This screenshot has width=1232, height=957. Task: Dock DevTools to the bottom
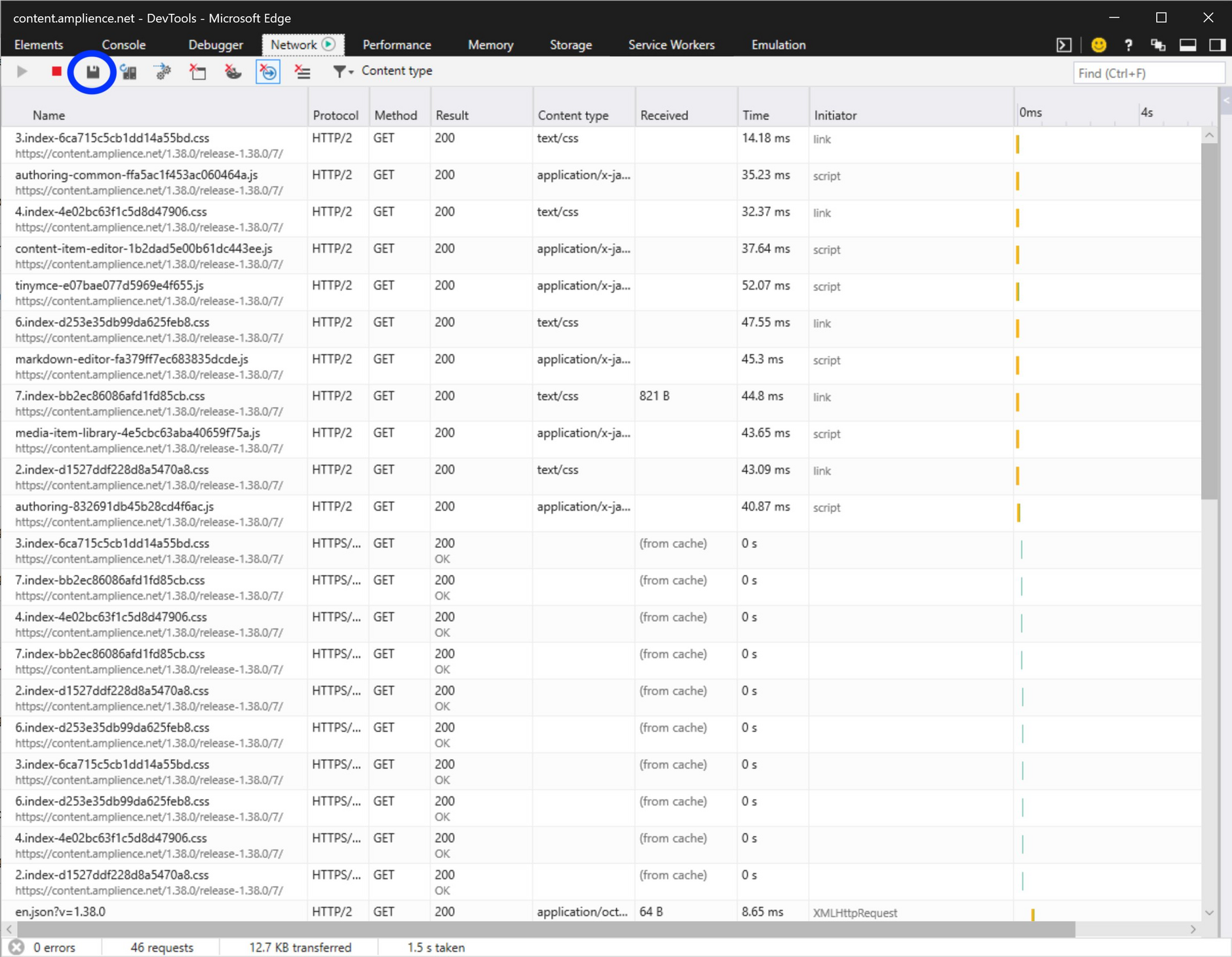click(x=1188, y=45)
